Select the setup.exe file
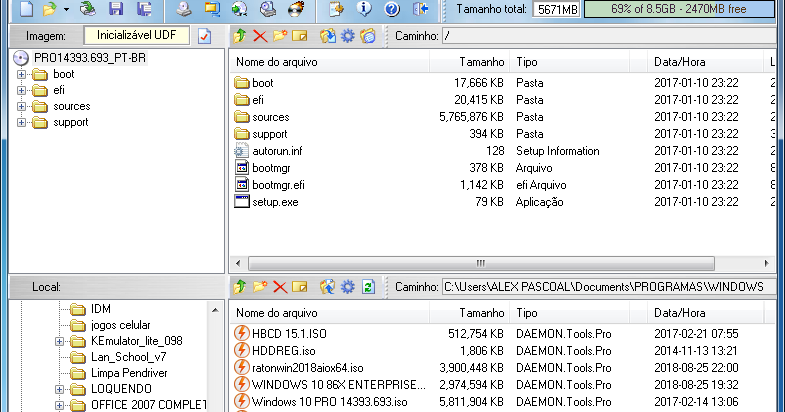 pos(275,202)
